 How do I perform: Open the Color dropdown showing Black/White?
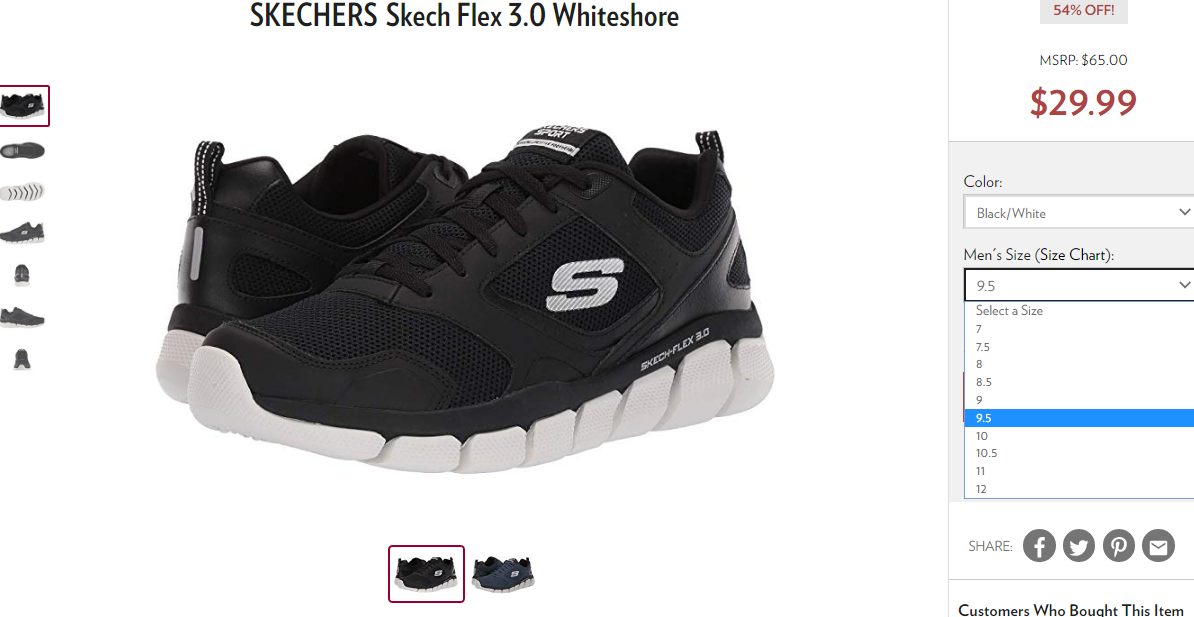point(1079,213)
